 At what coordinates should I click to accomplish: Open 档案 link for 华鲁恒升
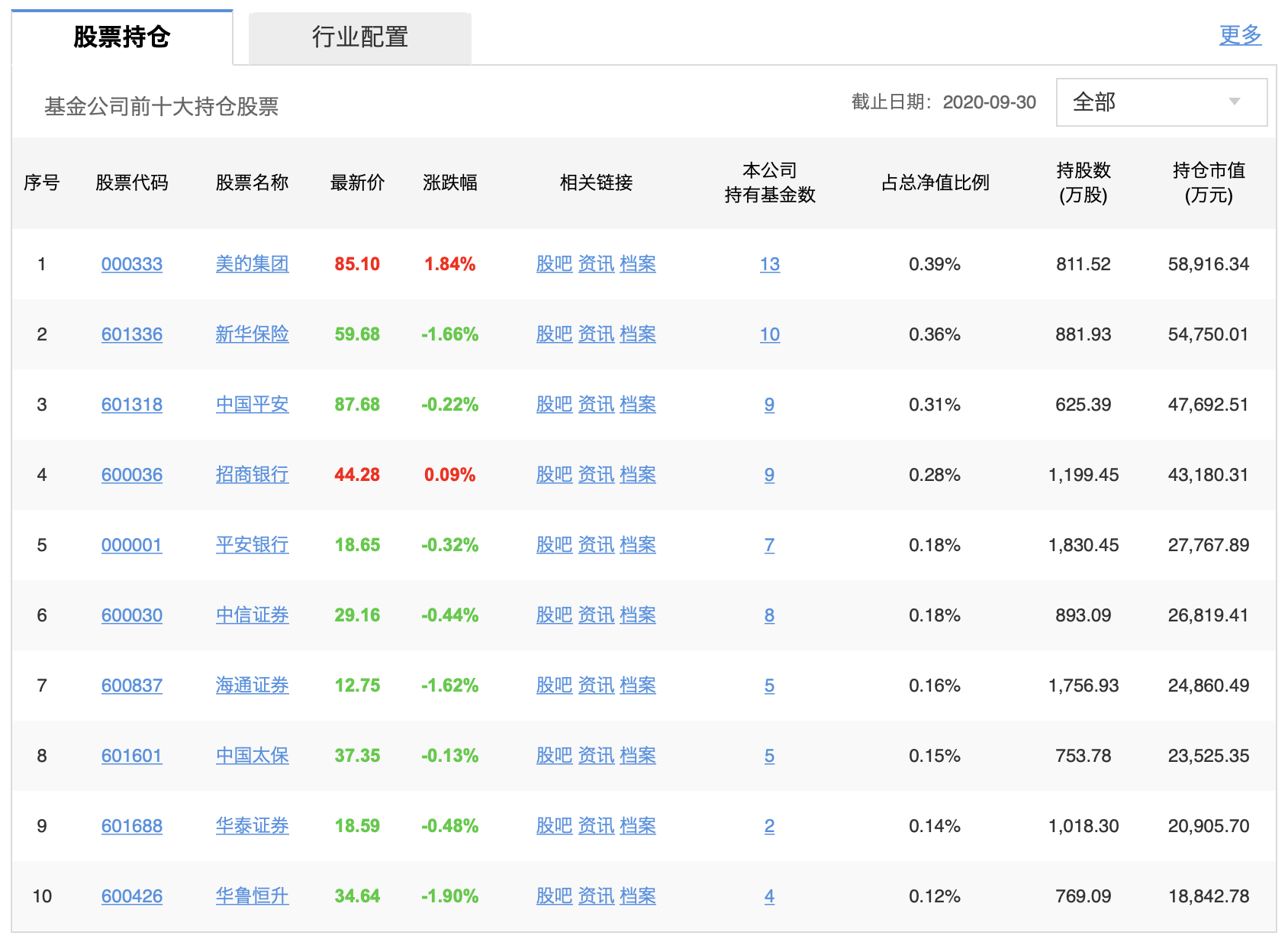pos(638,896)
